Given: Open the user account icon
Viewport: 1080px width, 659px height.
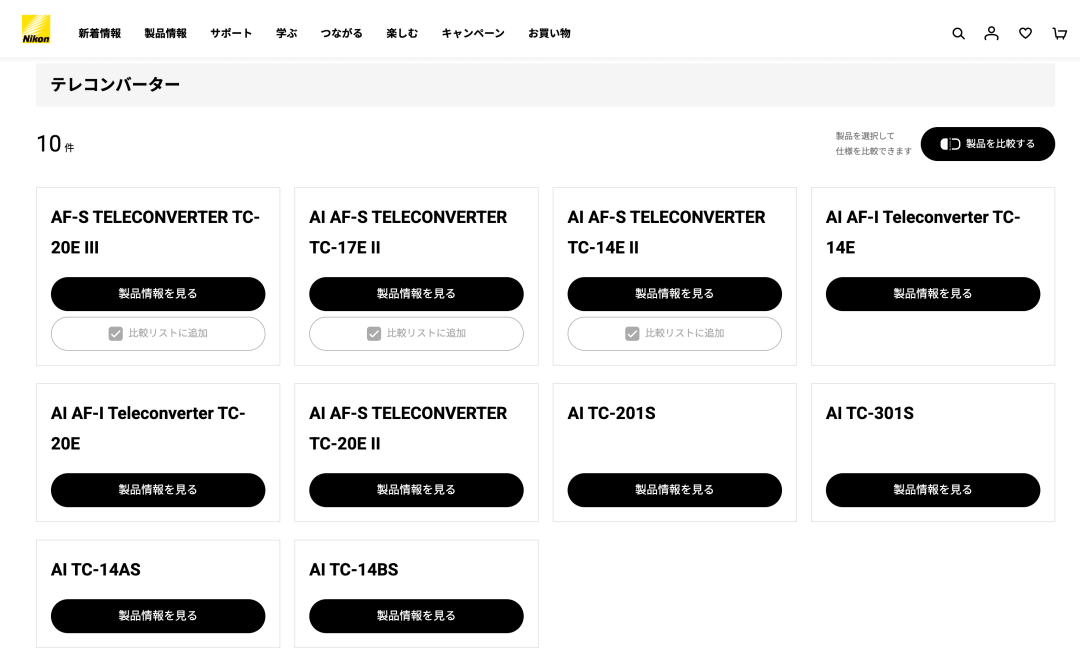Looking at the screenshot, I should pos(991,33).
